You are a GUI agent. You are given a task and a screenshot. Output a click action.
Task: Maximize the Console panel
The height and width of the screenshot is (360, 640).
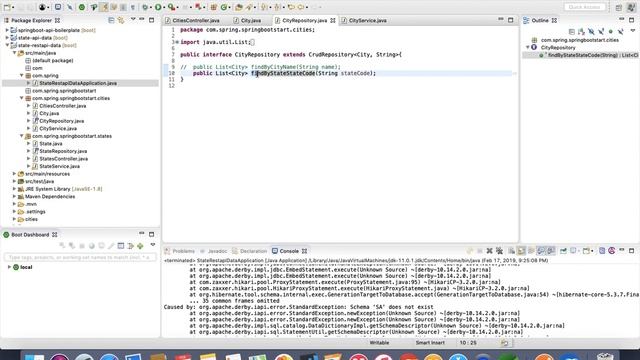[631, 251]
